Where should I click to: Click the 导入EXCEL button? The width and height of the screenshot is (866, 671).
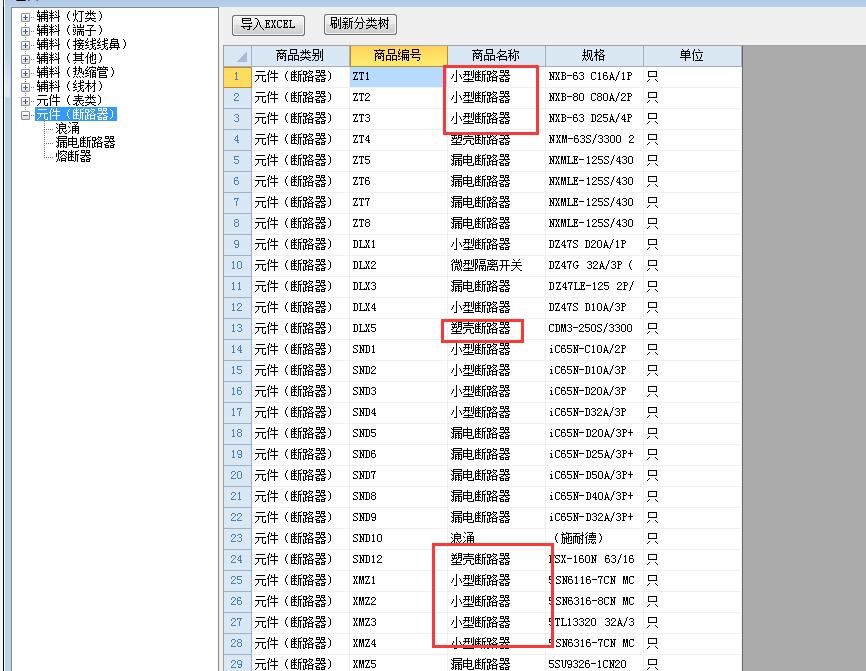[x=268, y=24]
